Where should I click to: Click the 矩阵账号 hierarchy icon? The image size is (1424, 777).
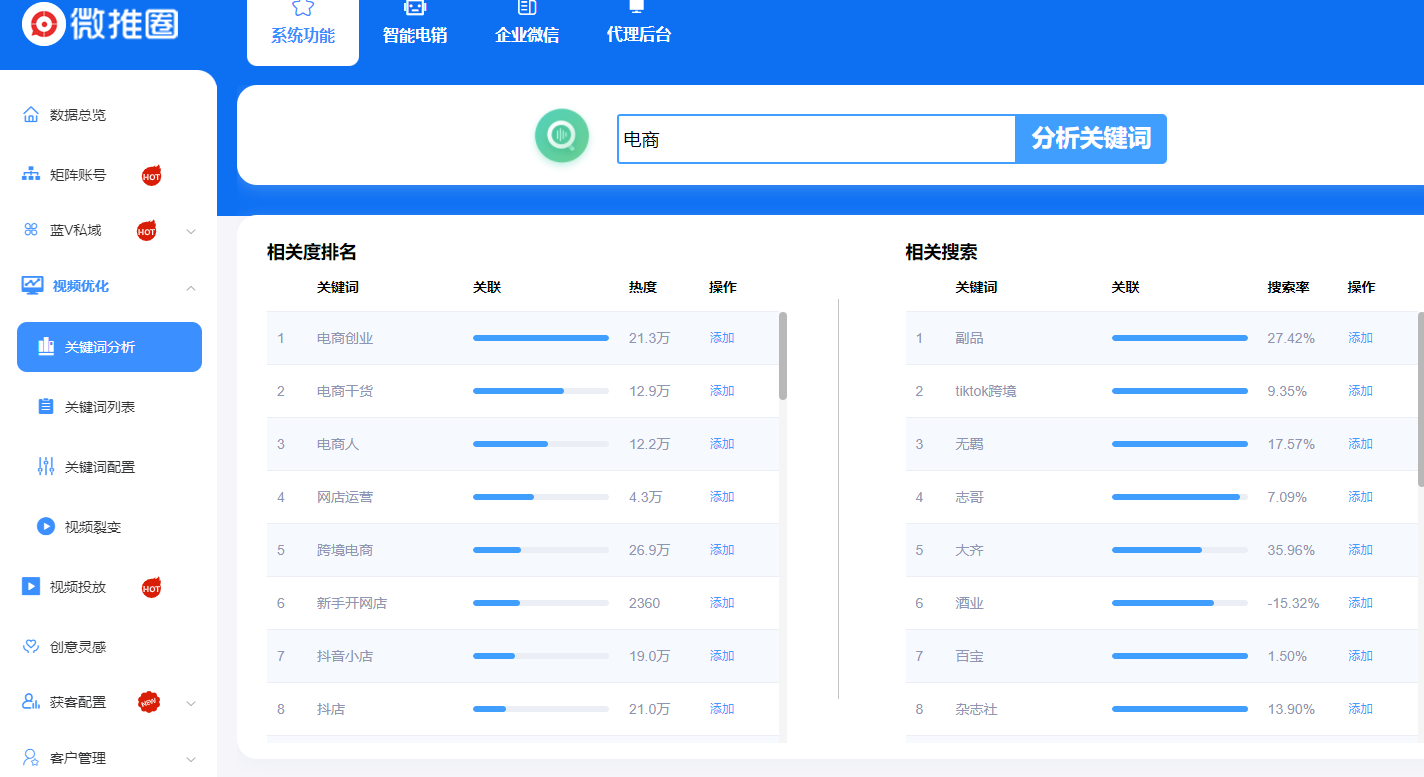coord(31,174)
